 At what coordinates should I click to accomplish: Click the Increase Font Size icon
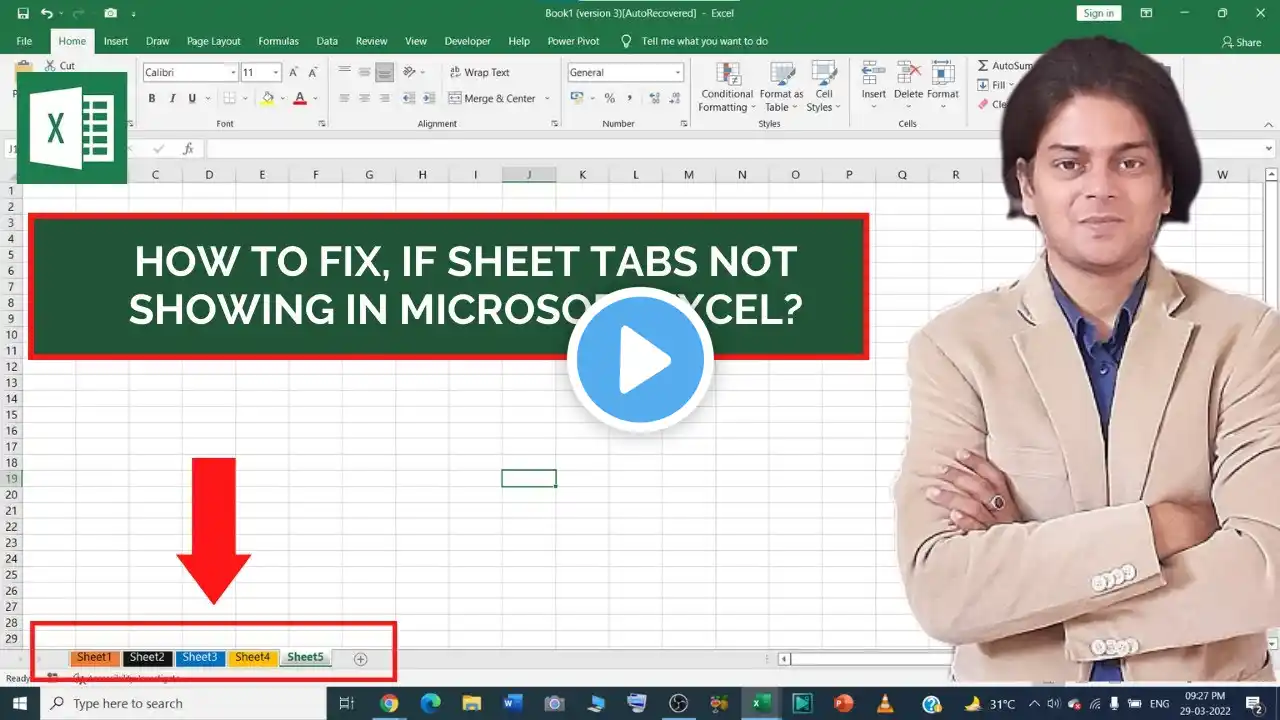293,72
